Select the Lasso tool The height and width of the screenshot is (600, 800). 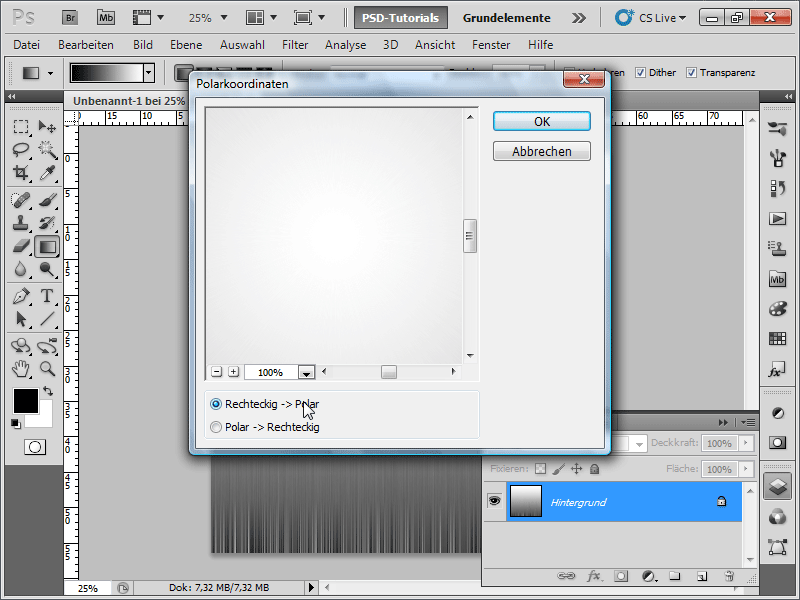[21, 149]
